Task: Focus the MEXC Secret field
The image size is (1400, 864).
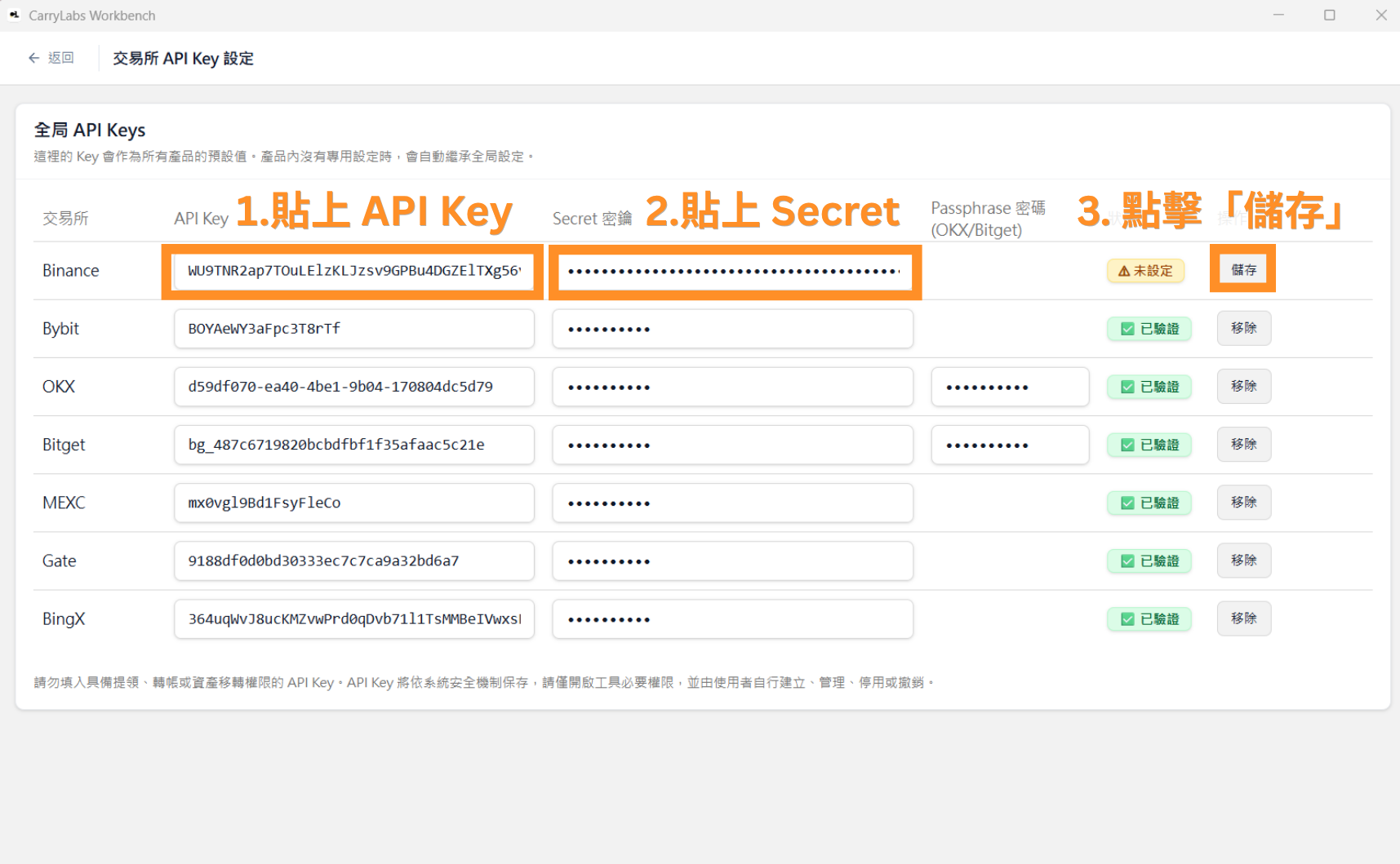Action: click(x=732, y=503)
